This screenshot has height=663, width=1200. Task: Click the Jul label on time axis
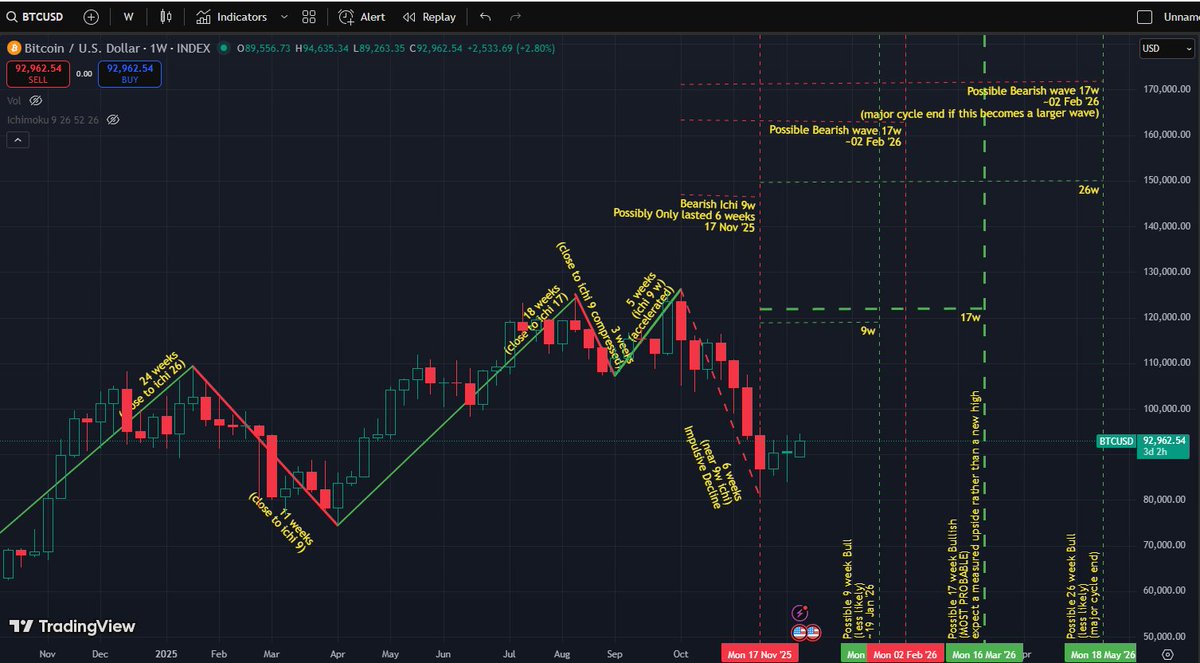point(509,653)
